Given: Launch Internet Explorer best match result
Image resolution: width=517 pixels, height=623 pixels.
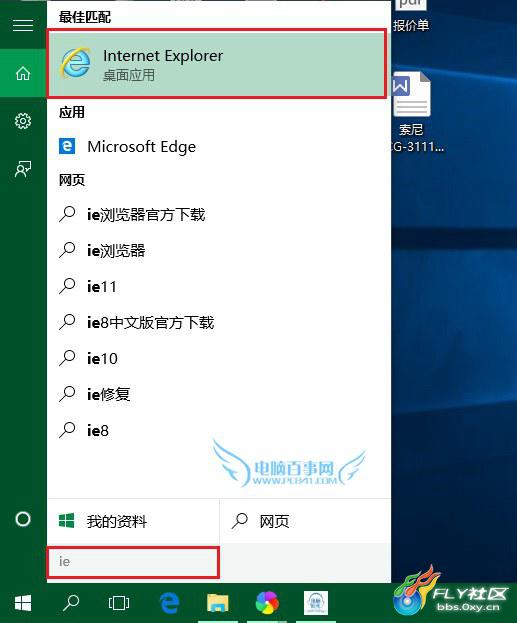Looking at the screenshot, I should click(217, 64).
